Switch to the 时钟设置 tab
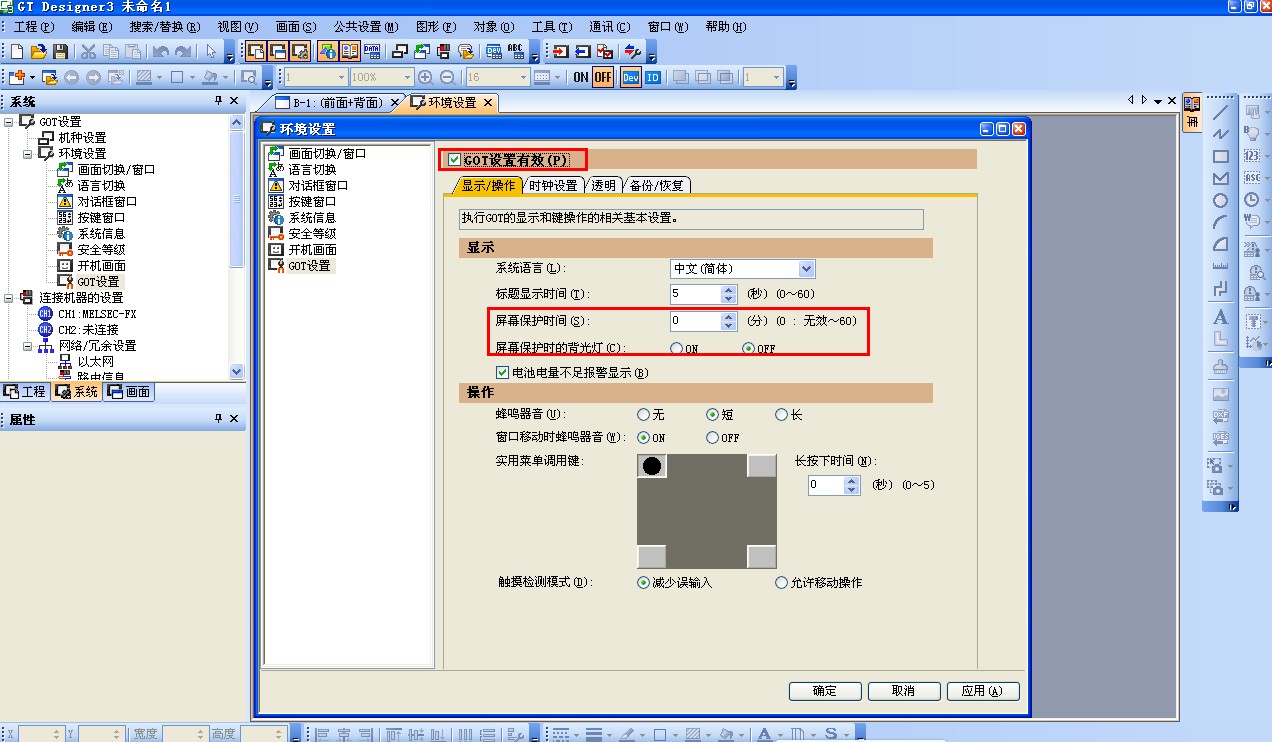This screenshot has height=742, width=1272. [x=553, y=185]
